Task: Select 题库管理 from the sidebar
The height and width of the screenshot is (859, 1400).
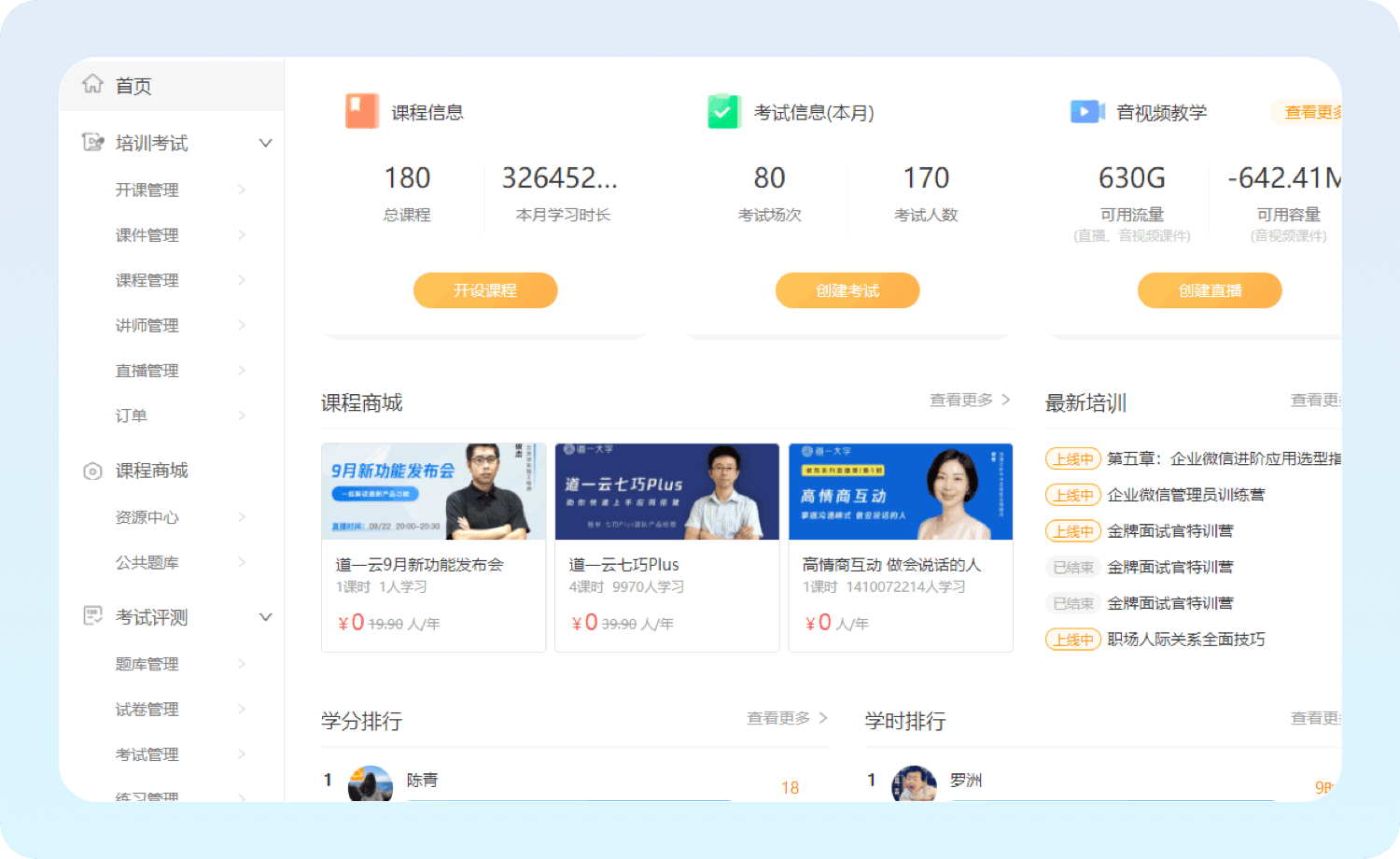Action: (x=147, y=664)
